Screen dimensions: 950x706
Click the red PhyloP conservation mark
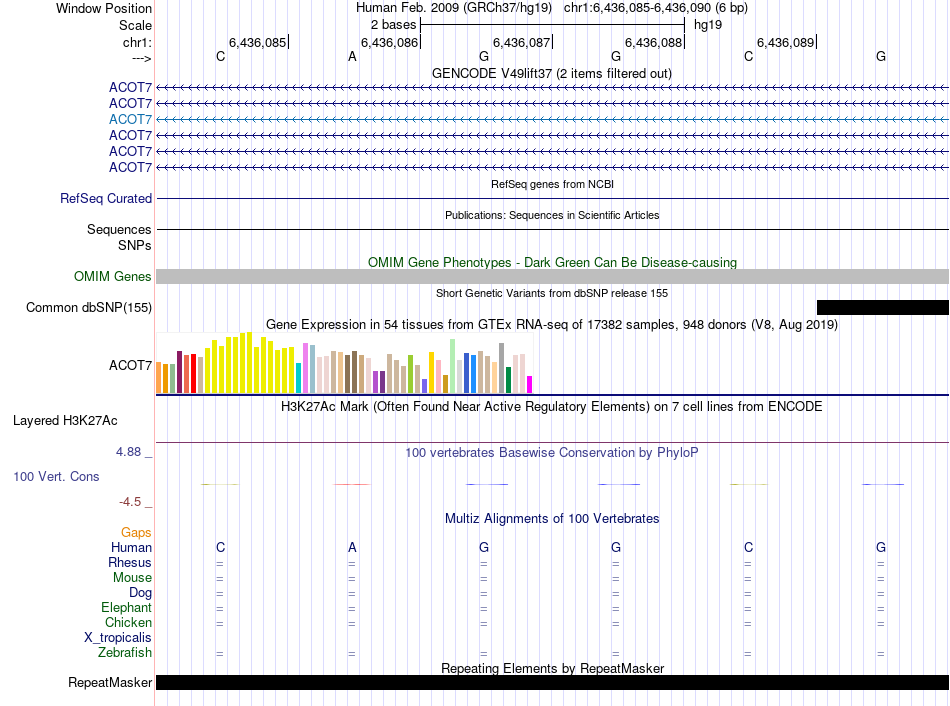pos(351,484)
